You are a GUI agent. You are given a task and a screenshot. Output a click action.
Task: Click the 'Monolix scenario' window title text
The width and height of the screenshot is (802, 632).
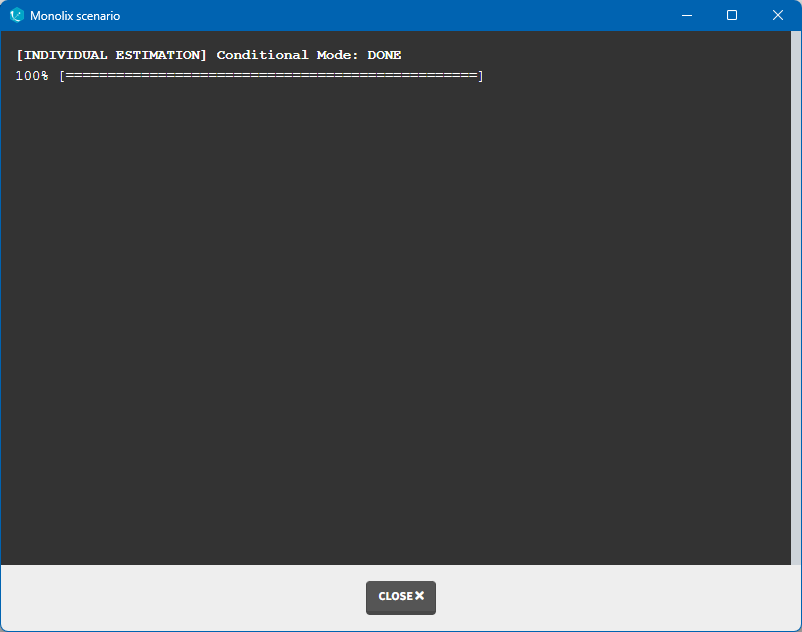click(75, 16)
